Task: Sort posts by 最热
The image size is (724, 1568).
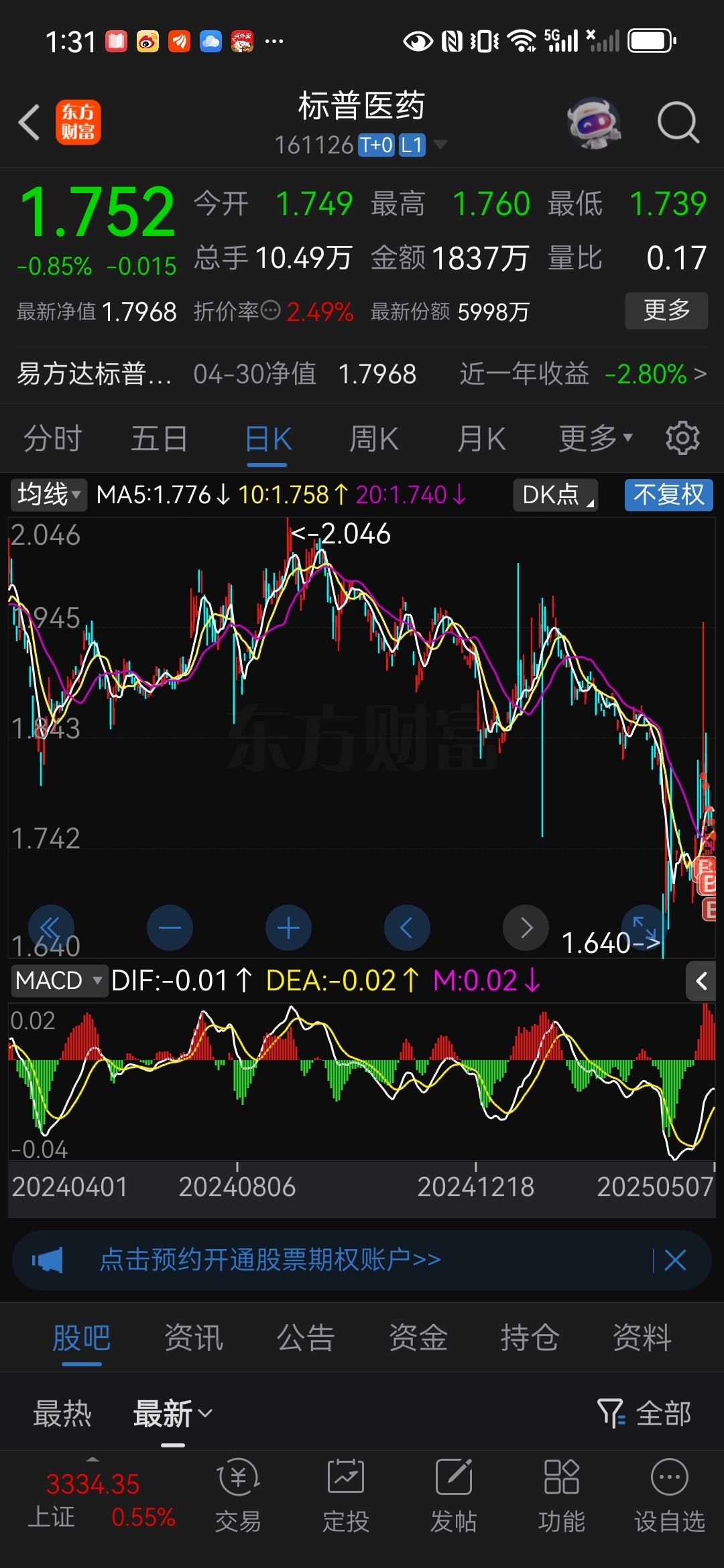Action: coord(62,1414)
